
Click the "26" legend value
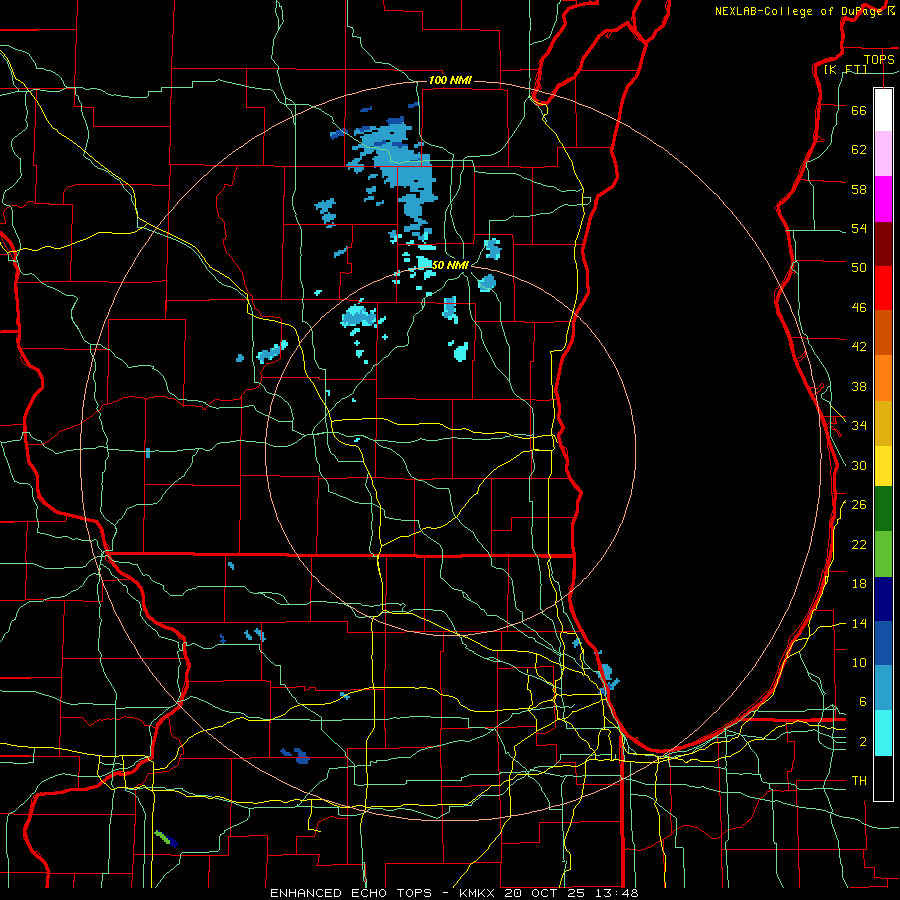(x=859, y=505)
